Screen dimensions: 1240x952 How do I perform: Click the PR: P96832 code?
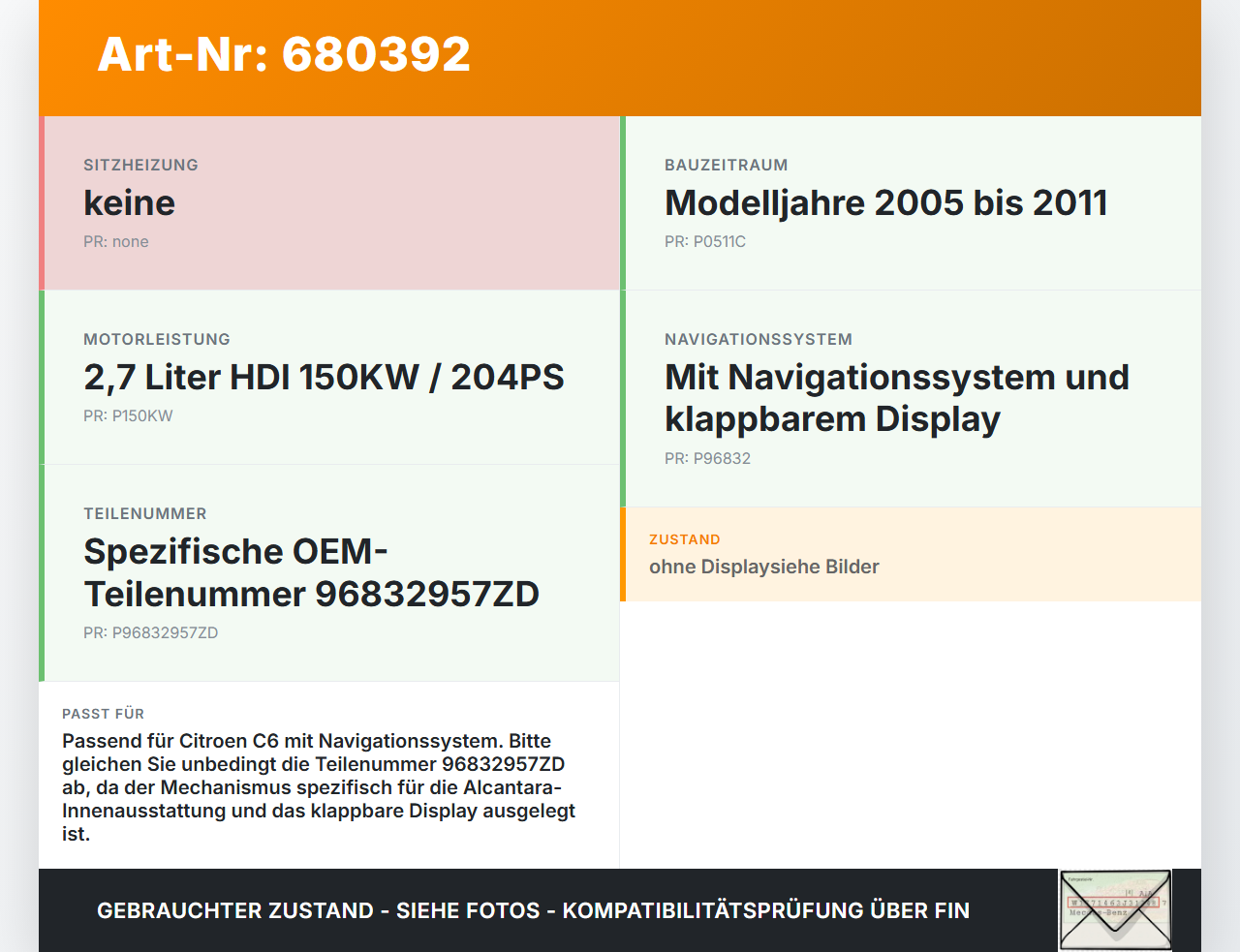coord(707,459)
